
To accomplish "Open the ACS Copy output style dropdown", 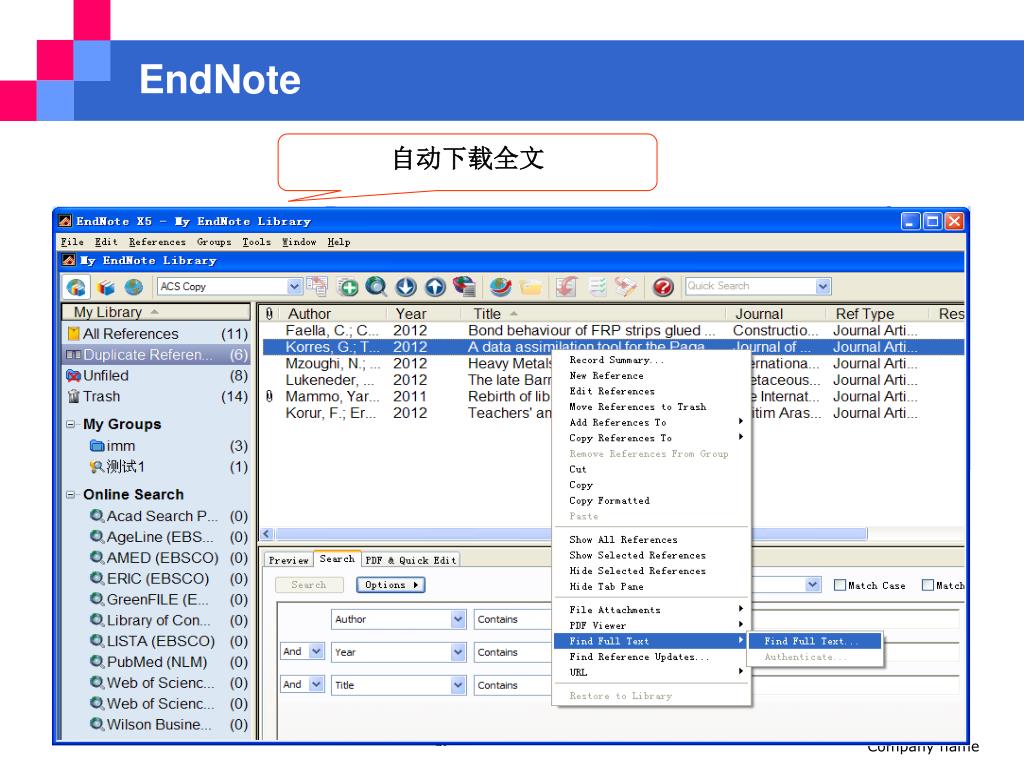I will (x=295, y=287).
